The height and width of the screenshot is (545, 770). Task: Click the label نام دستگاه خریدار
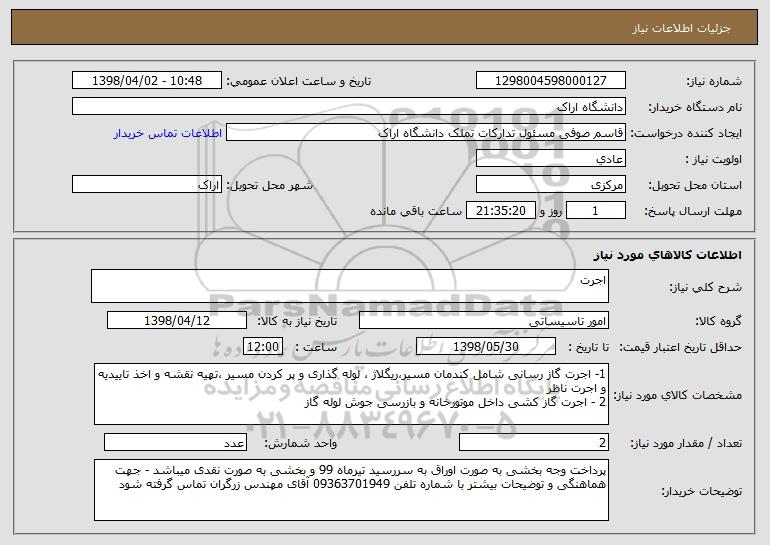coord(695,107)
